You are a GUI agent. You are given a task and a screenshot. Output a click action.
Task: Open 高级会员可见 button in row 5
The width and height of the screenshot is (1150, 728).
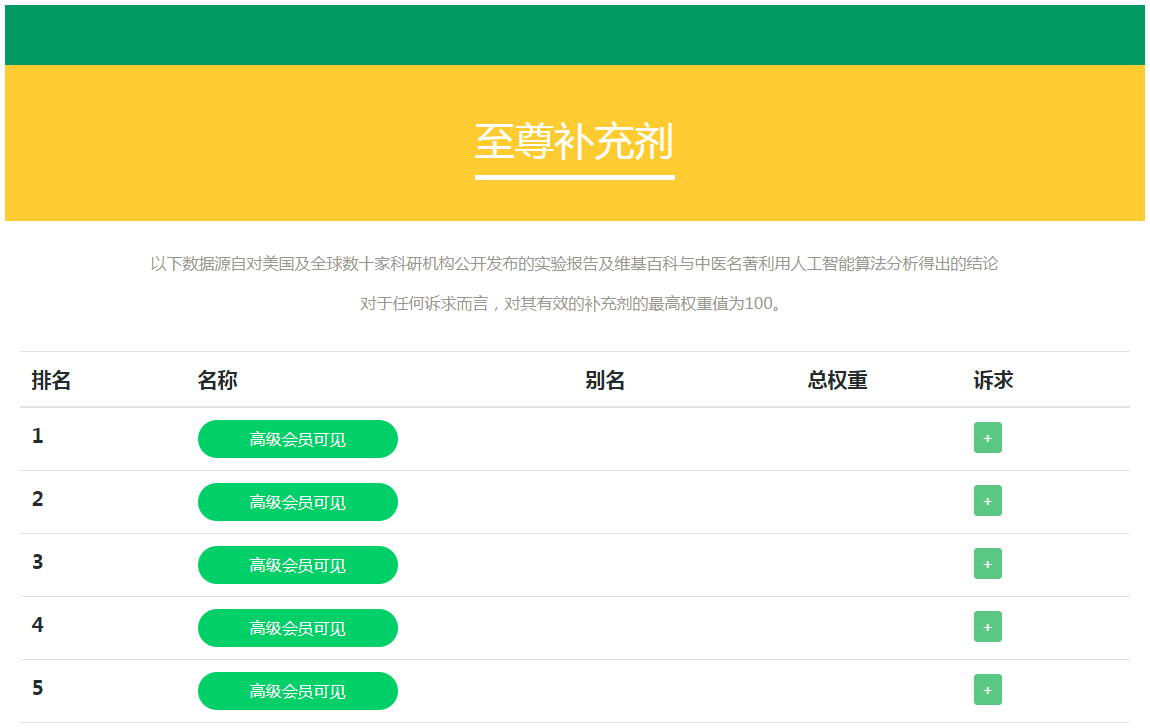[x=298, y=691]
